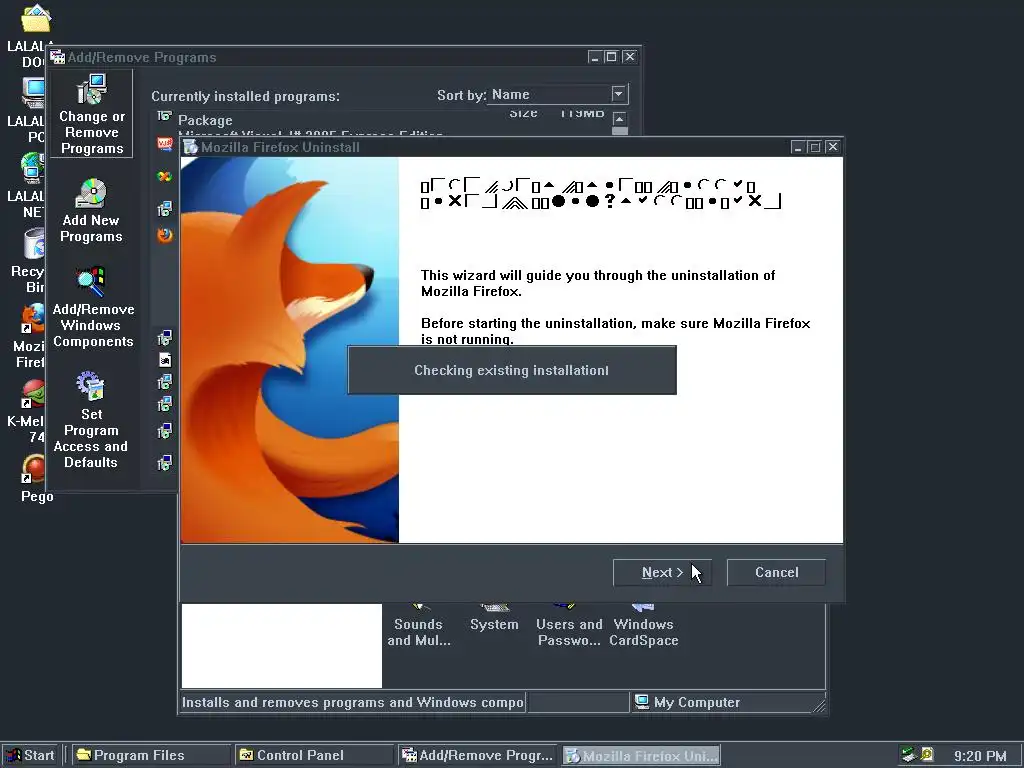Open Set Program Access and Defaults

[91, 420]
